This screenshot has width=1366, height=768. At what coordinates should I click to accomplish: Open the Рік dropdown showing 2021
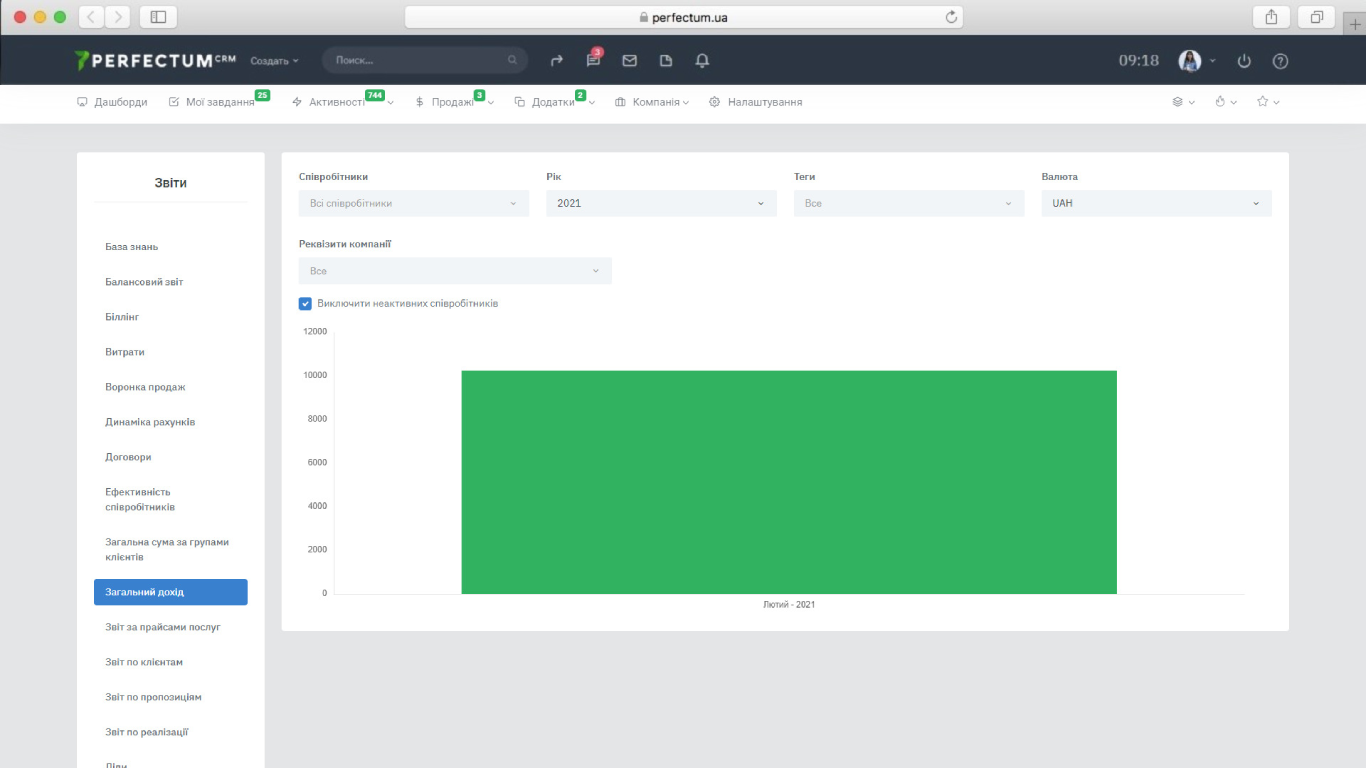661,203
